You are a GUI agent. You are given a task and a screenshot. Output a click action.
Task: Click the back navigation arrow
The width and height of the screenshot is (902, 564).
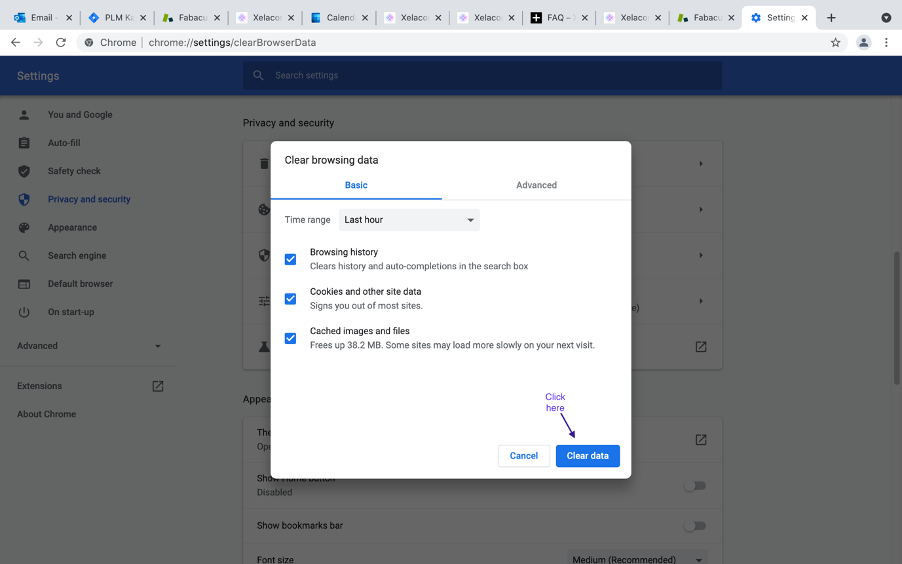tap(15, 42)
